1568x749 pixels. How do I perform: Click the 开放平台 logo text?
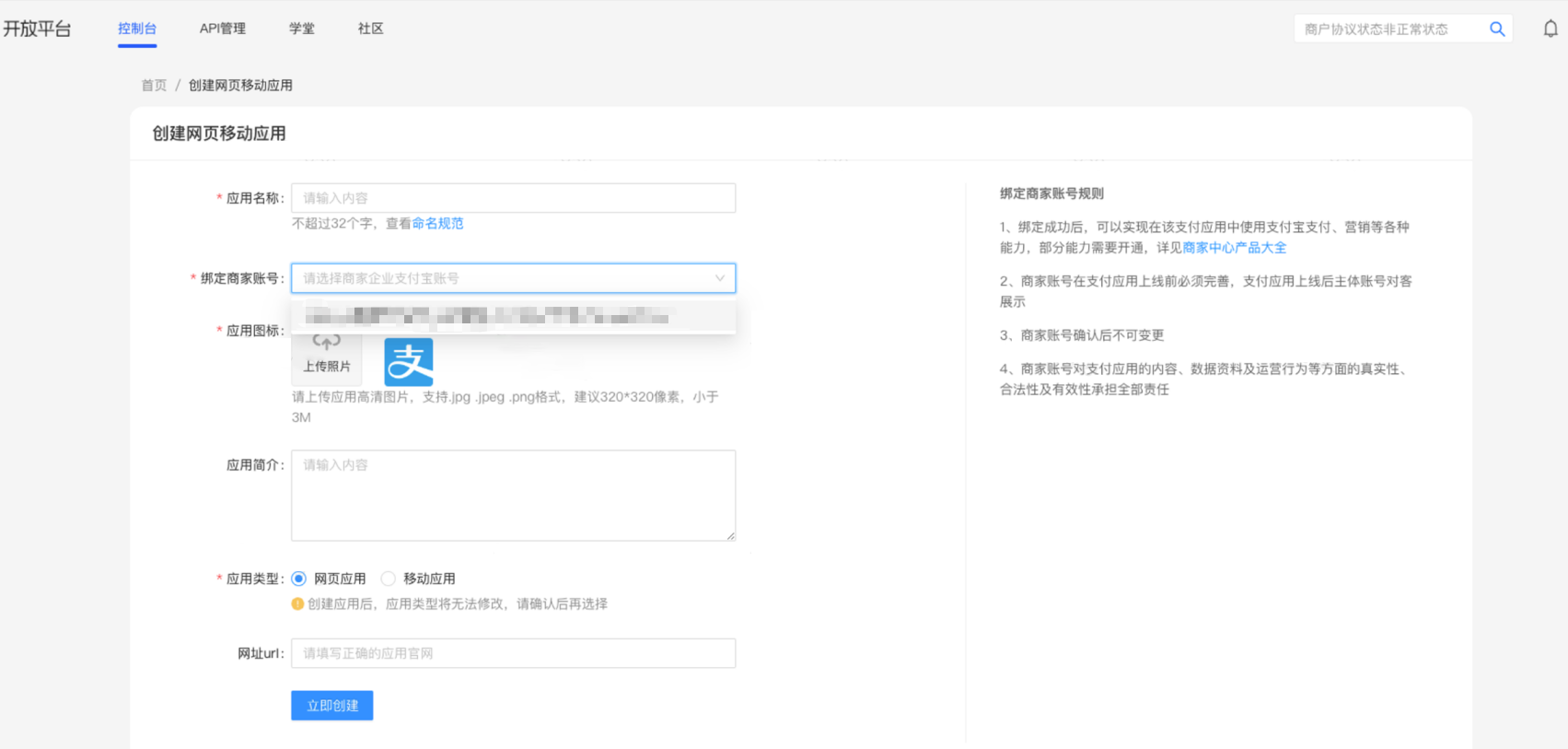(x=37, y=29)
